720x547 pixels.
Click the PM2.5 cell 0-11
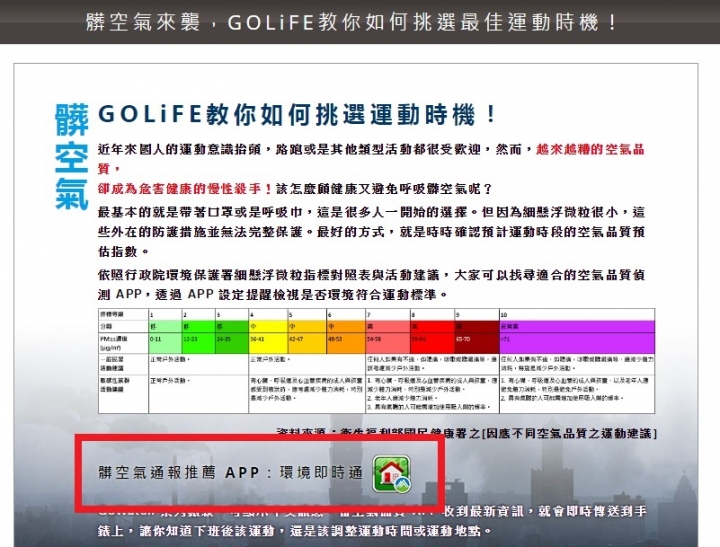[x=165, y=343]
